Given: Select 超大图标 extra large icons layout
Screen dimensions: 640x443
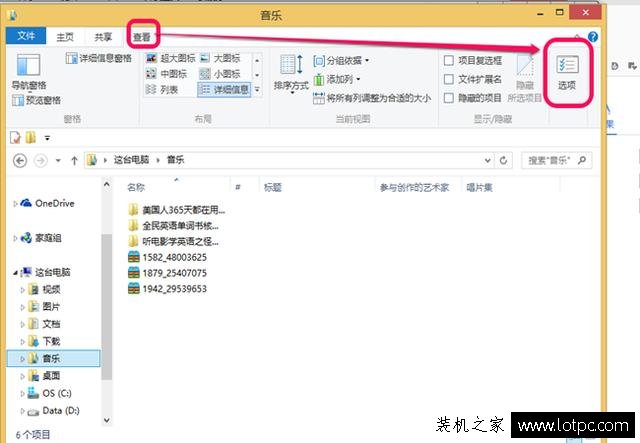Looking at the screenshot, I should point(171,58).
